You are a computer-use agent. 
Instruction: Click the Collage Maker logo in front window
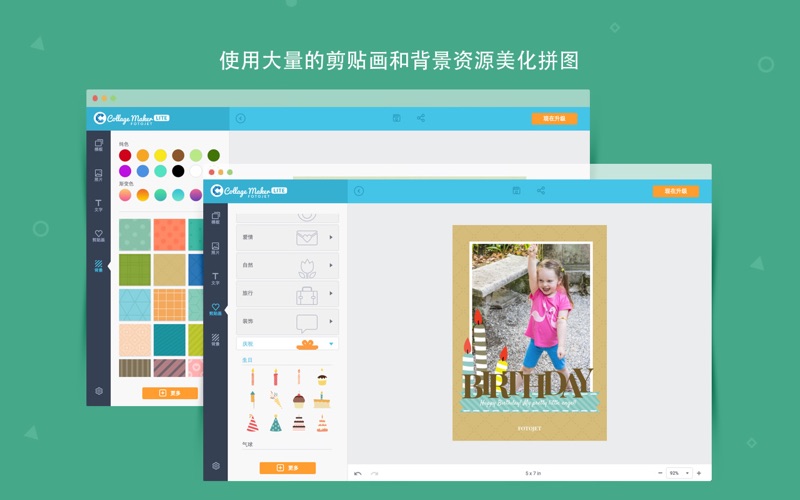pos(249,191)
